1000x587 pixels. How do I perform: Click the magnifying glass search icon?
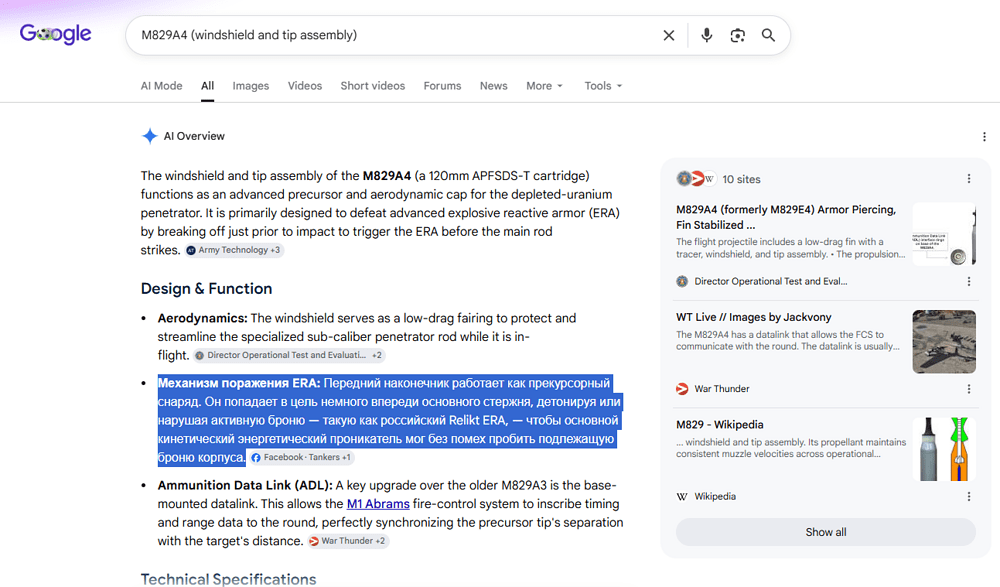pos(768,35)
